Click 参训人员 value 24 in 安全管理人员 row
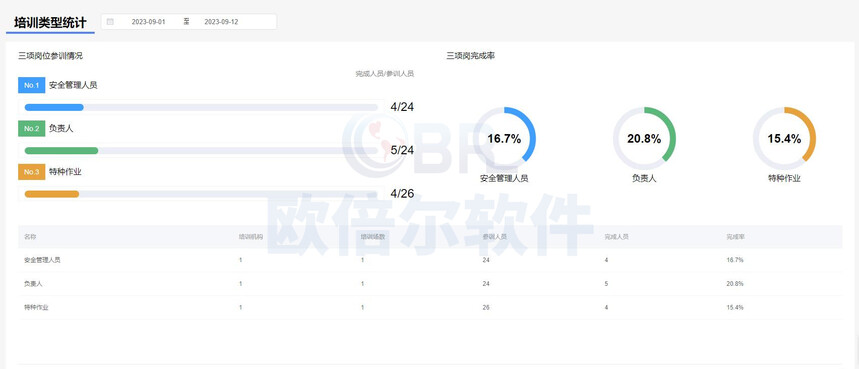 [486, 260]
